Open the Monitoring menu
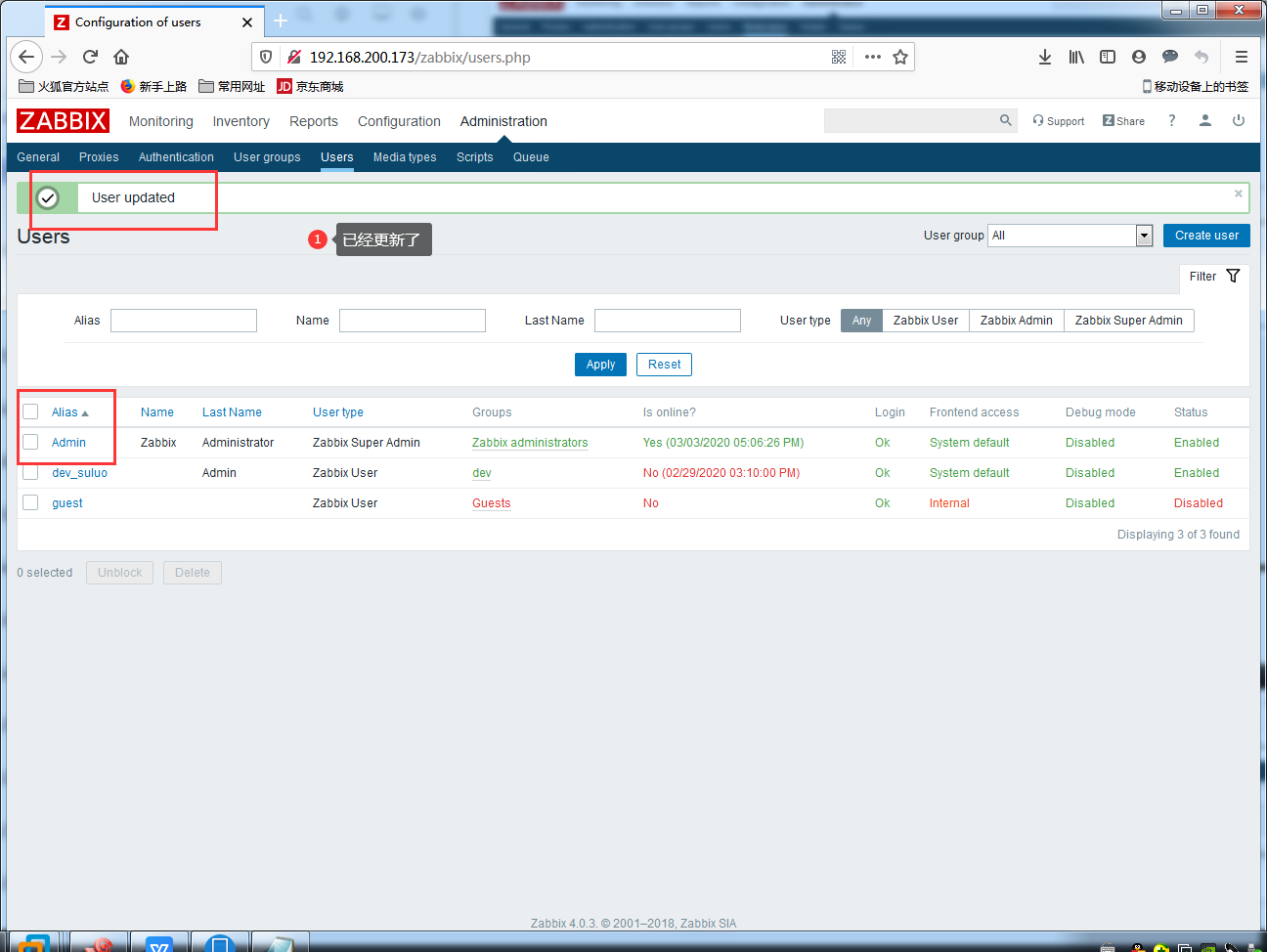This screenshot has width=1267, height=952. pos(161,121)
